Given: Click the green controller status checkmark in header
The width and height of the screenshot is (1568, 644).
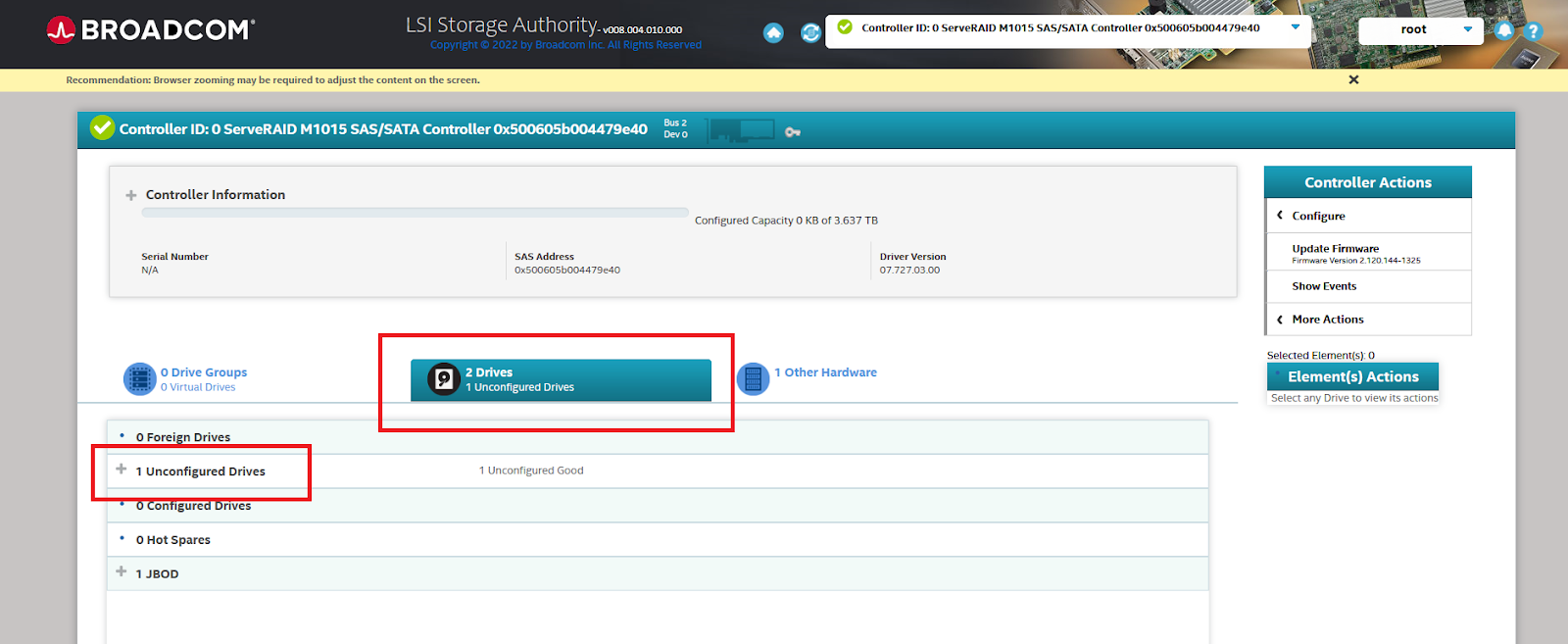Looking at the screenshot, I should [102, 128].
